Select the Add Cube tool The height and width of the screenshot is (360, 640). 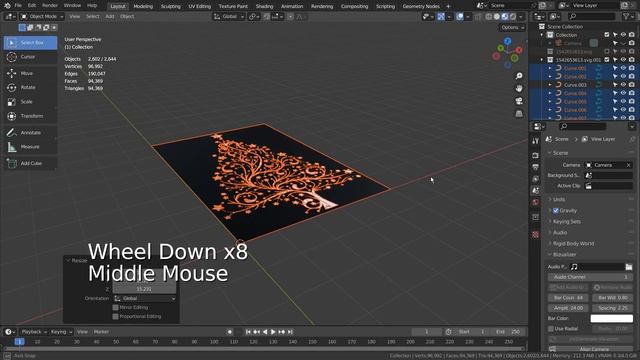30,163
